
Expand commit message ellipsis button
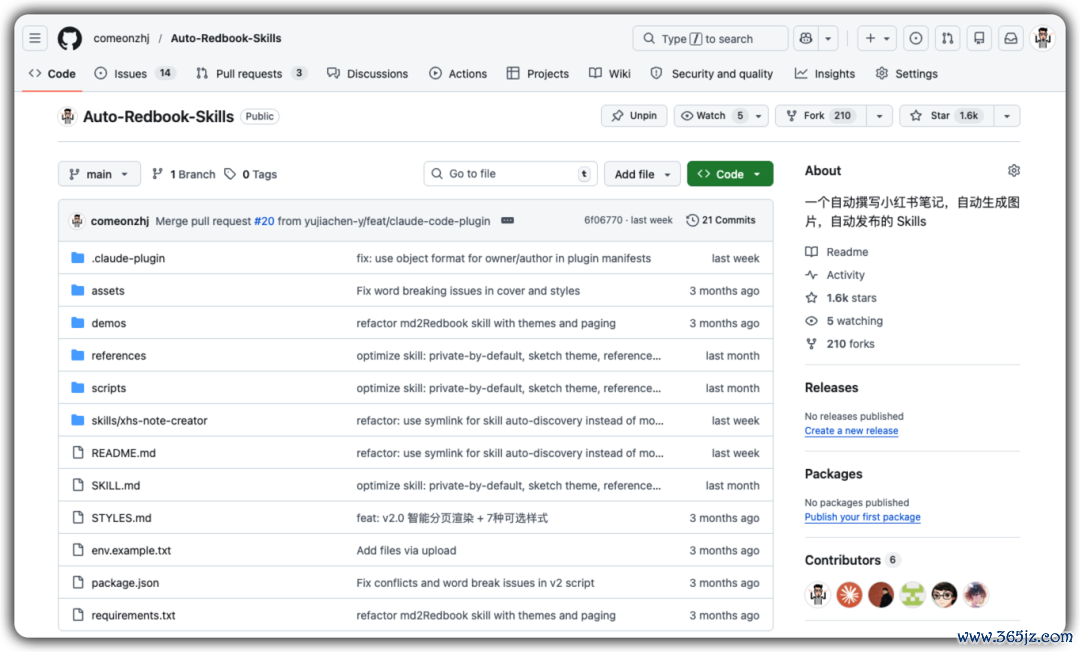coord(508,220)
